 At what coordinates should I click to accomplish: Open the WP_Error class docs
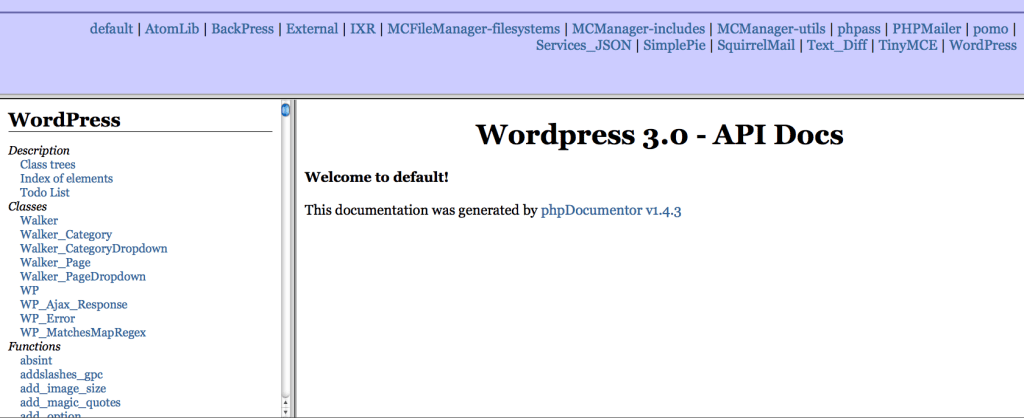click(47, 319)
